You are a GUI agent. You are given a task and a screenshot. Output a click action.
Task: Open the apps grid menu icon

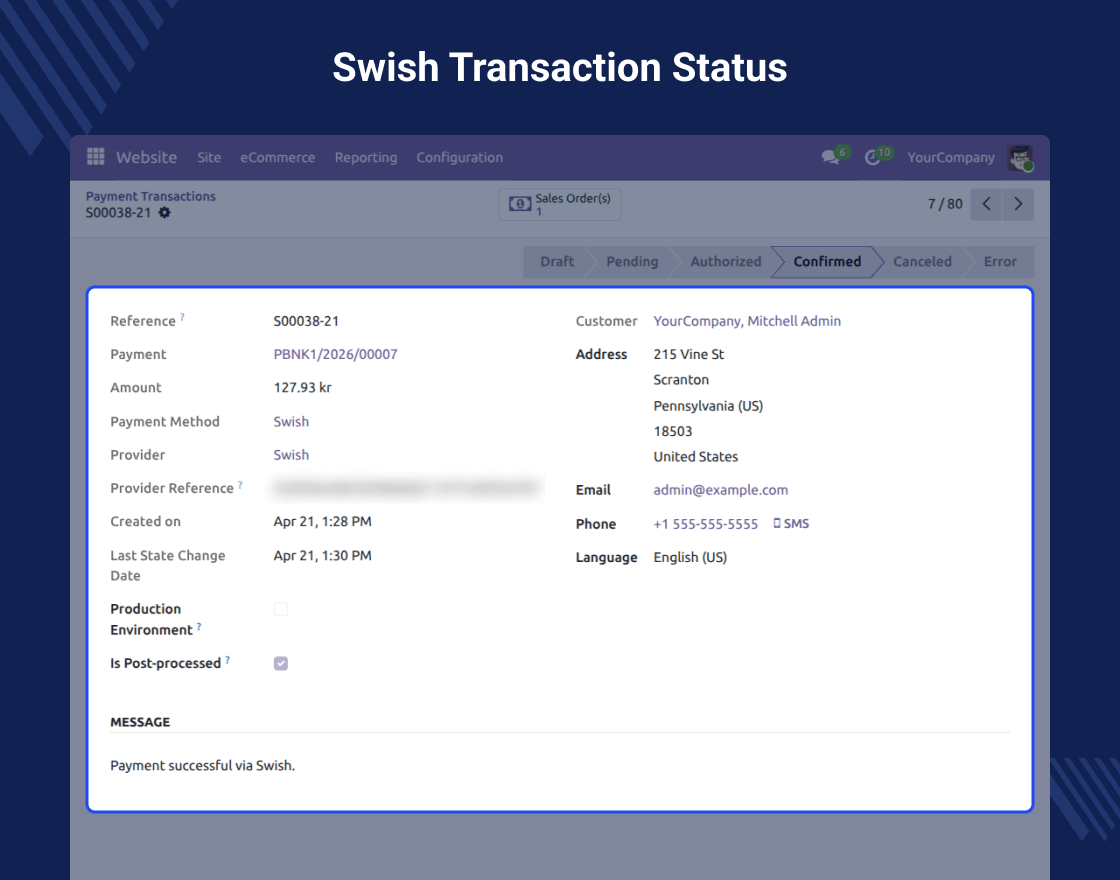pyautogui.click(x=96, y=156)
